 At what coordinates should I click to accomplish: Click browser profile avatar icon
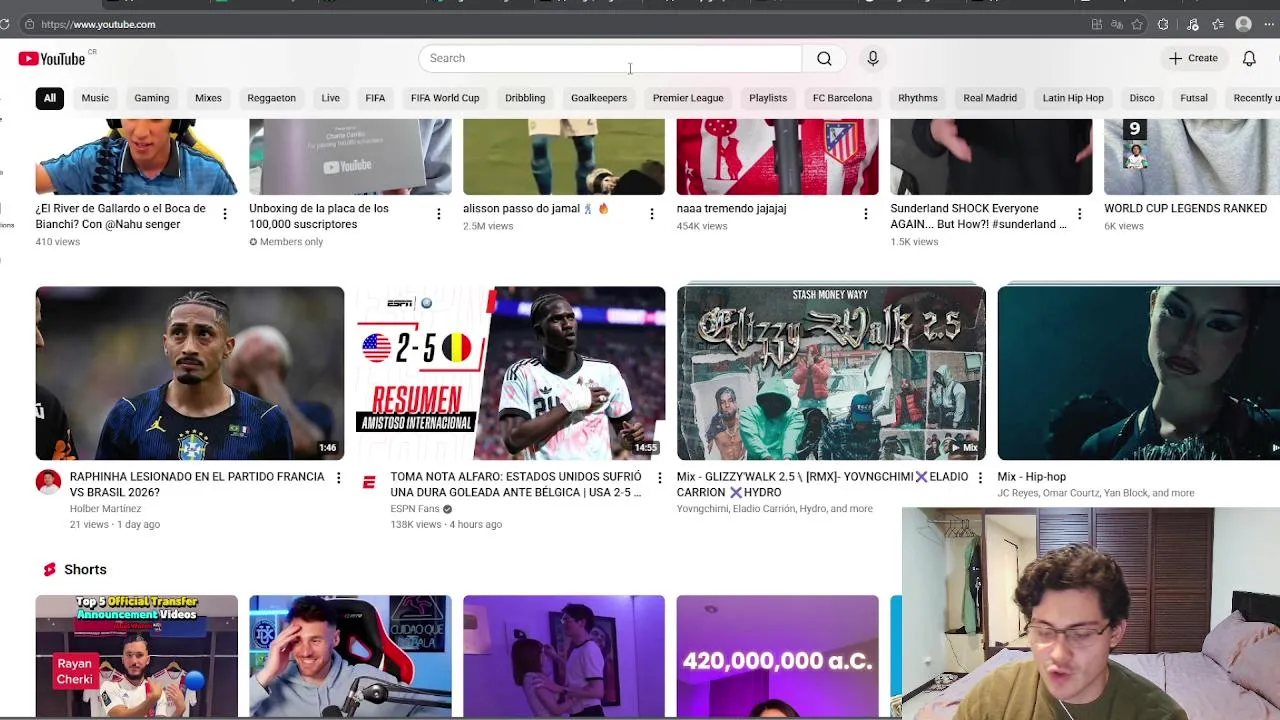1243,24
